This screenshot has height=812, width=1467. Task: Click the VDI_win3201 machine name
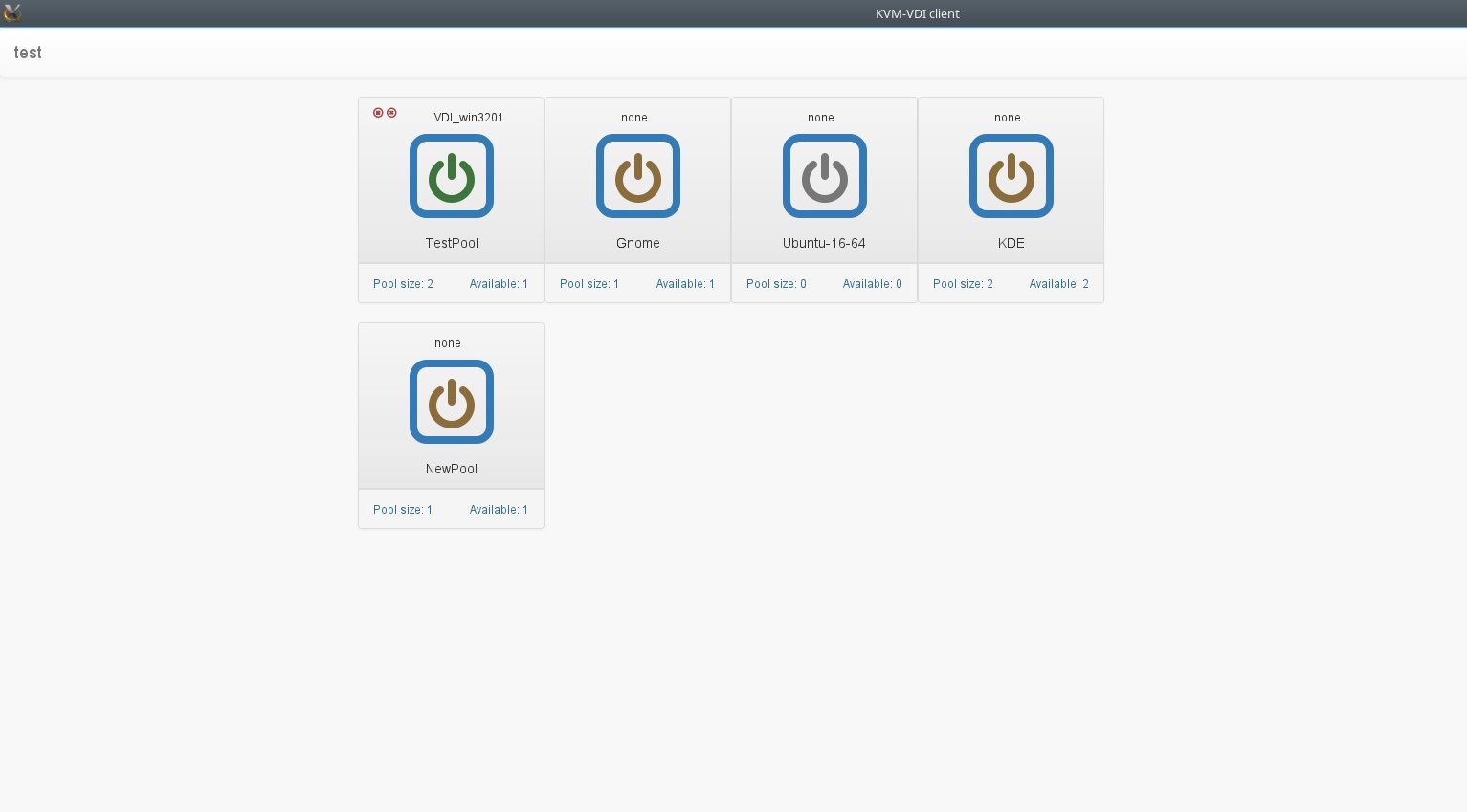click(x=469, y=118)
